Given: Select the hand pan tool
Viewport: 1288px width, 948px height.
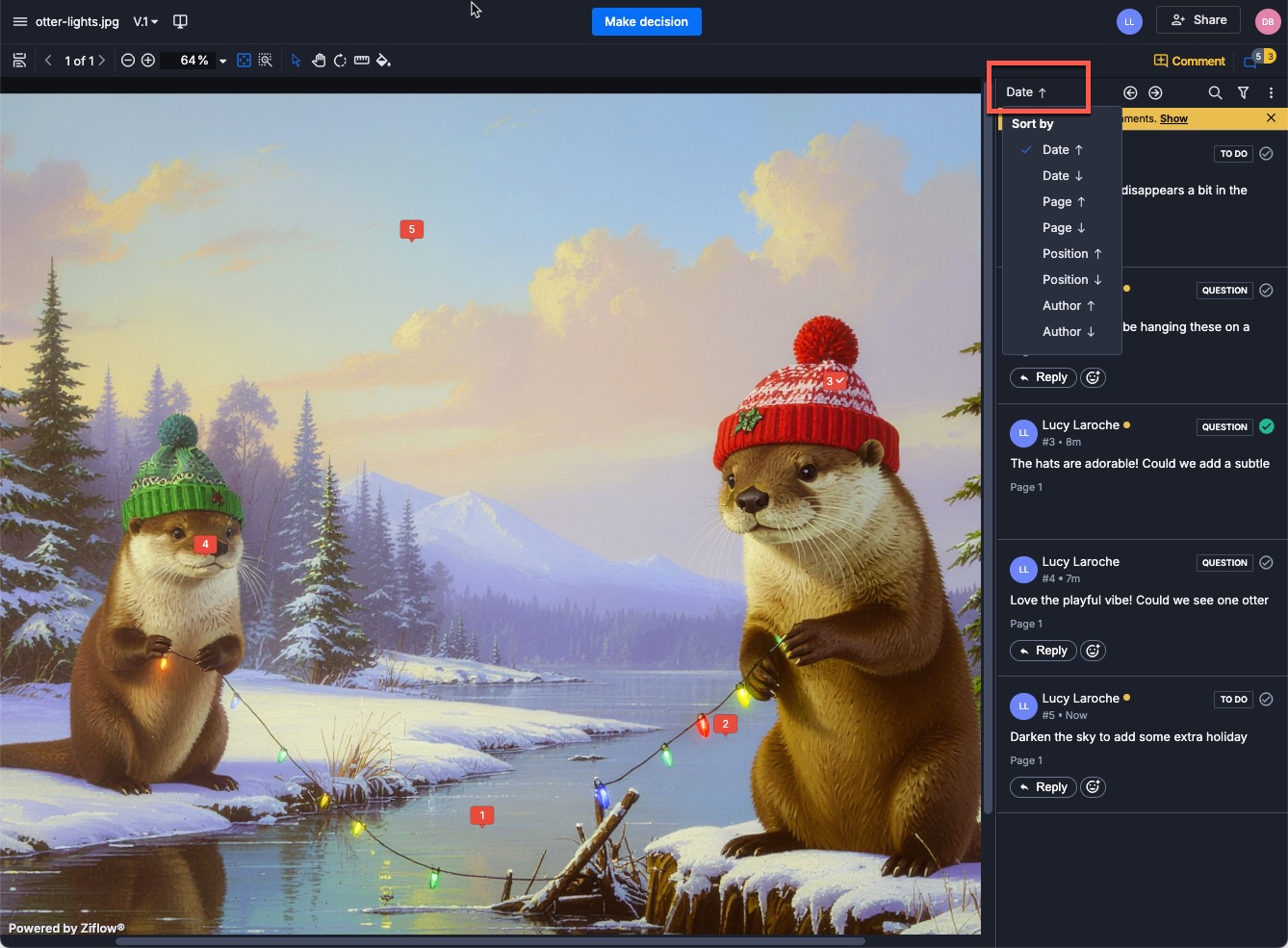Looking at the screenshot, I should 319,61.
